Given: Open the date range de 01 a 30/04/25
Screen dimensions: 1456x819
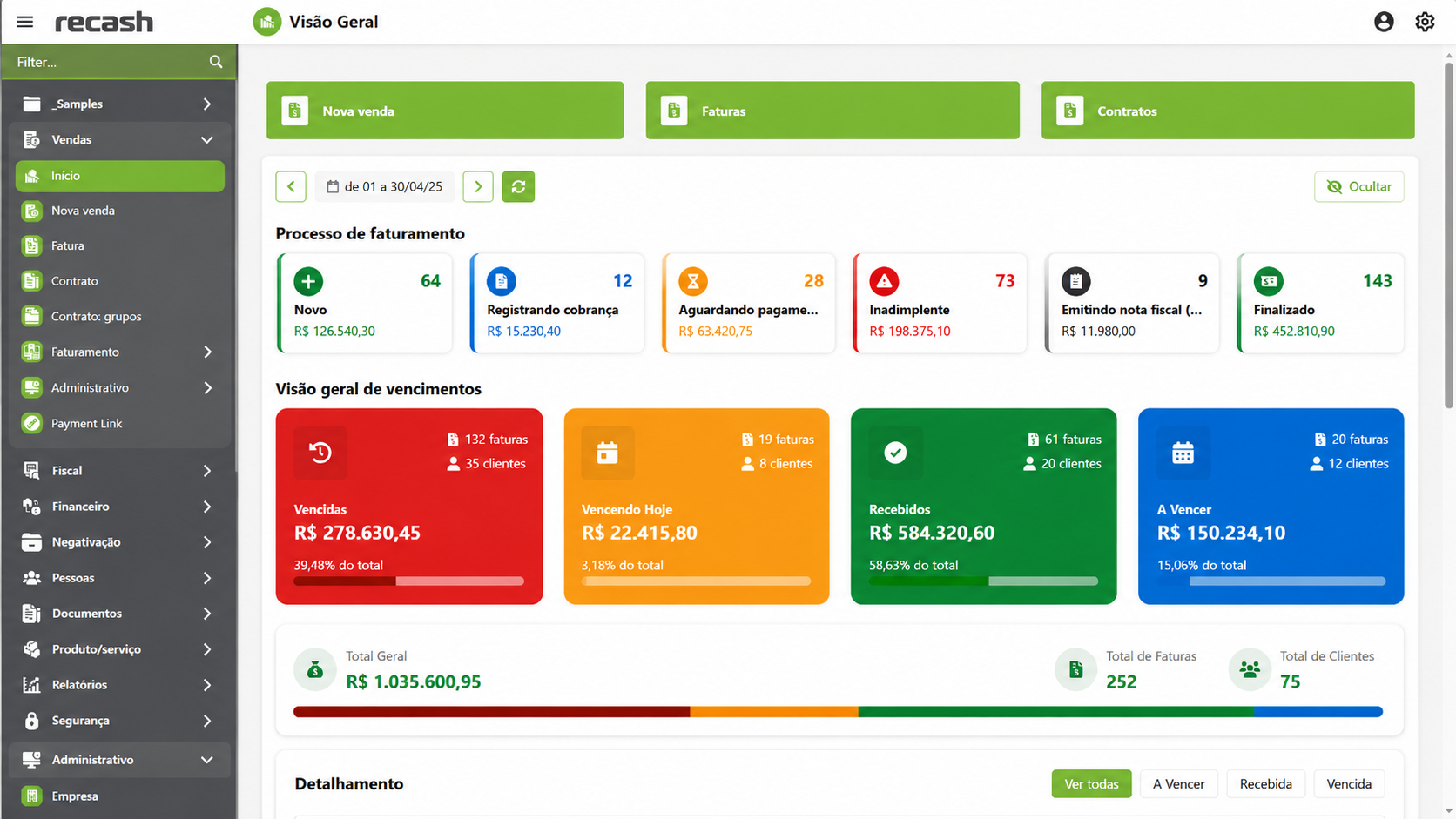Looking at the screenshot, I should (x=384, y=186).
